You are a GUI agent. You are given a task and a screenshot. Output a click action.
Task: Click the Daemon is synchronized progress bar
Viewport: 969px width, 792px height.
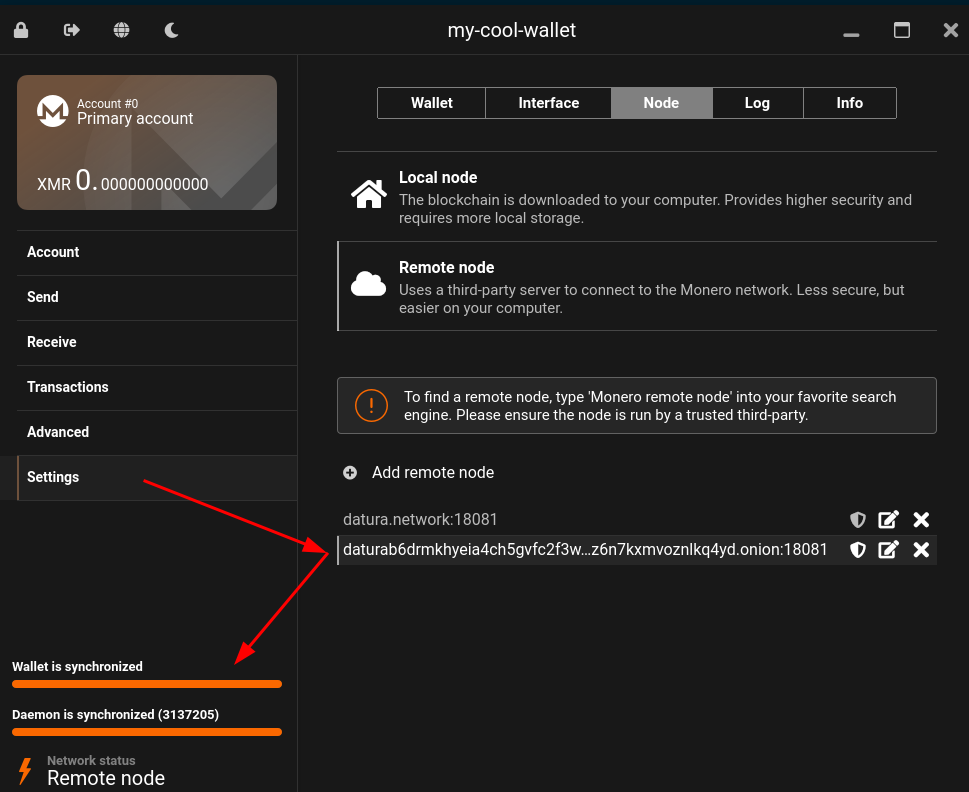[x=147, y=732]
